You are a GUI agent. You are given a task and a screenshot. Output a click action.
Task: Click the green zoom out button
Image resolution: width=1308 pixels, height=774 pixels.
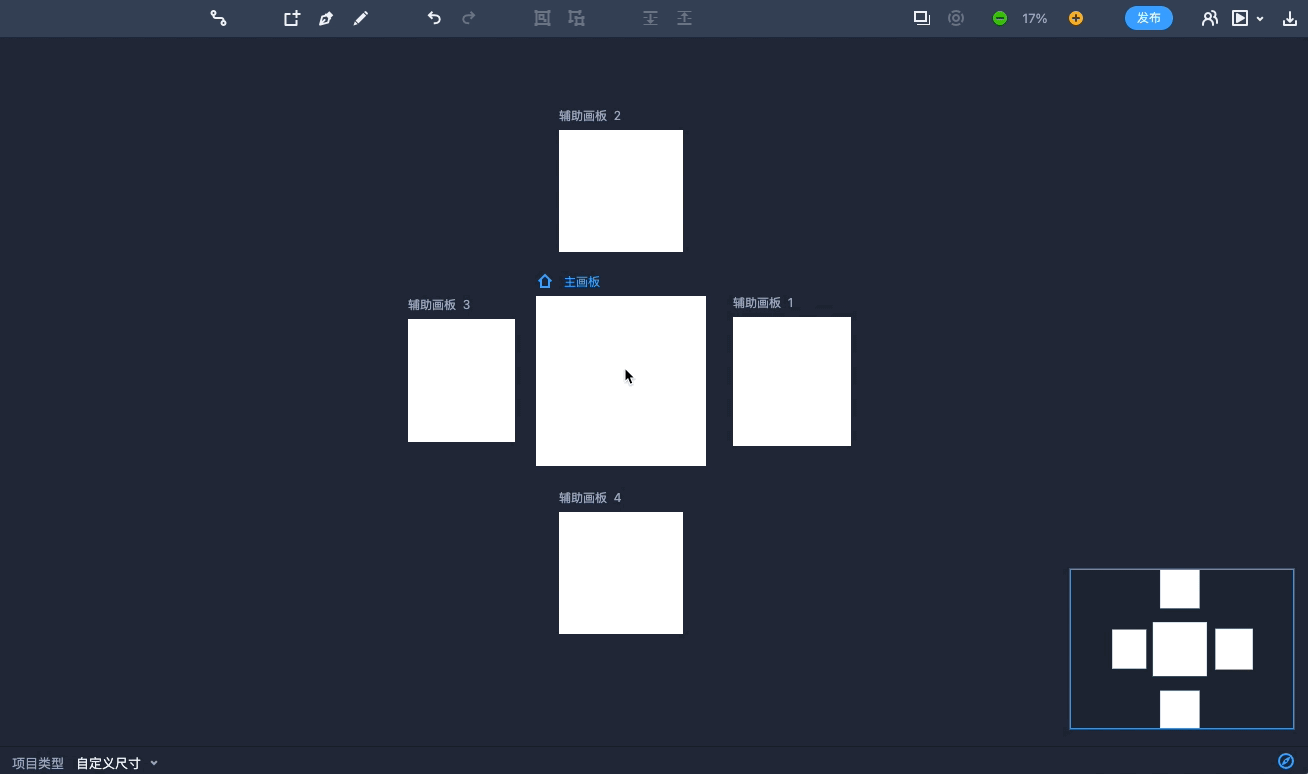click(x=999, y=18)
